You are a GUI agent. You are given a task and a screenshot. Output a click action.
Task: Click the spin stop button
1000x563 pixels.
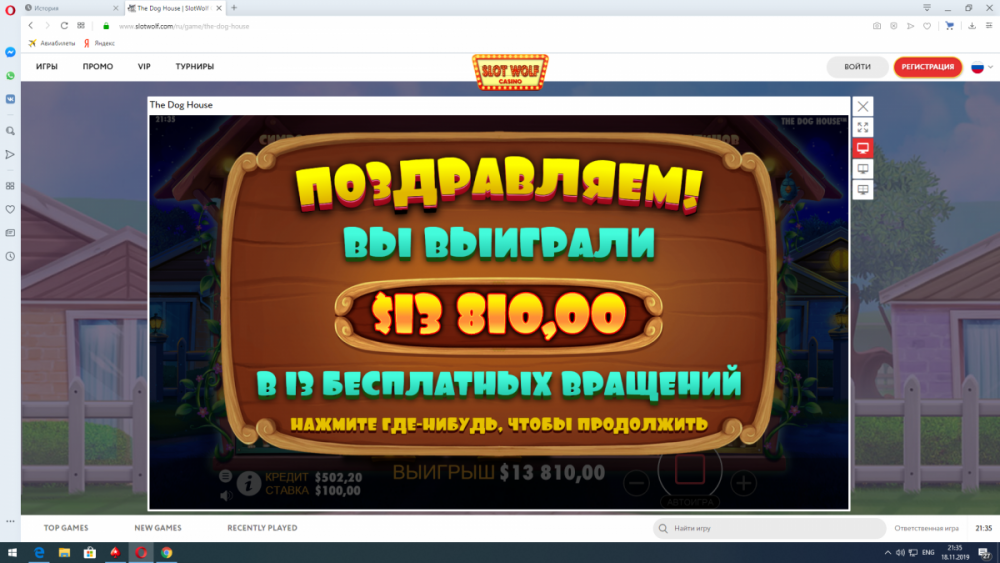pos(690,469)
